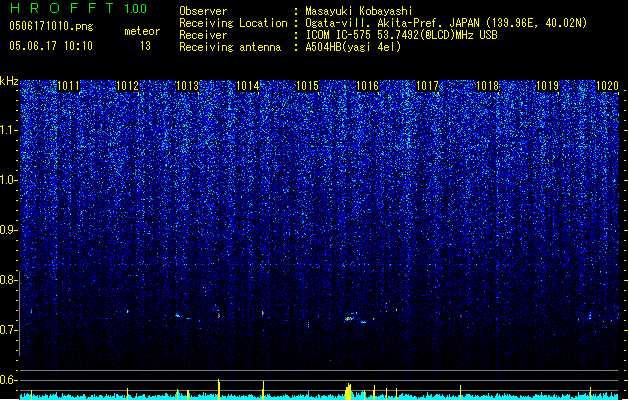Click time marker 1015
629x400 pixels.
(x=307, y=86)
